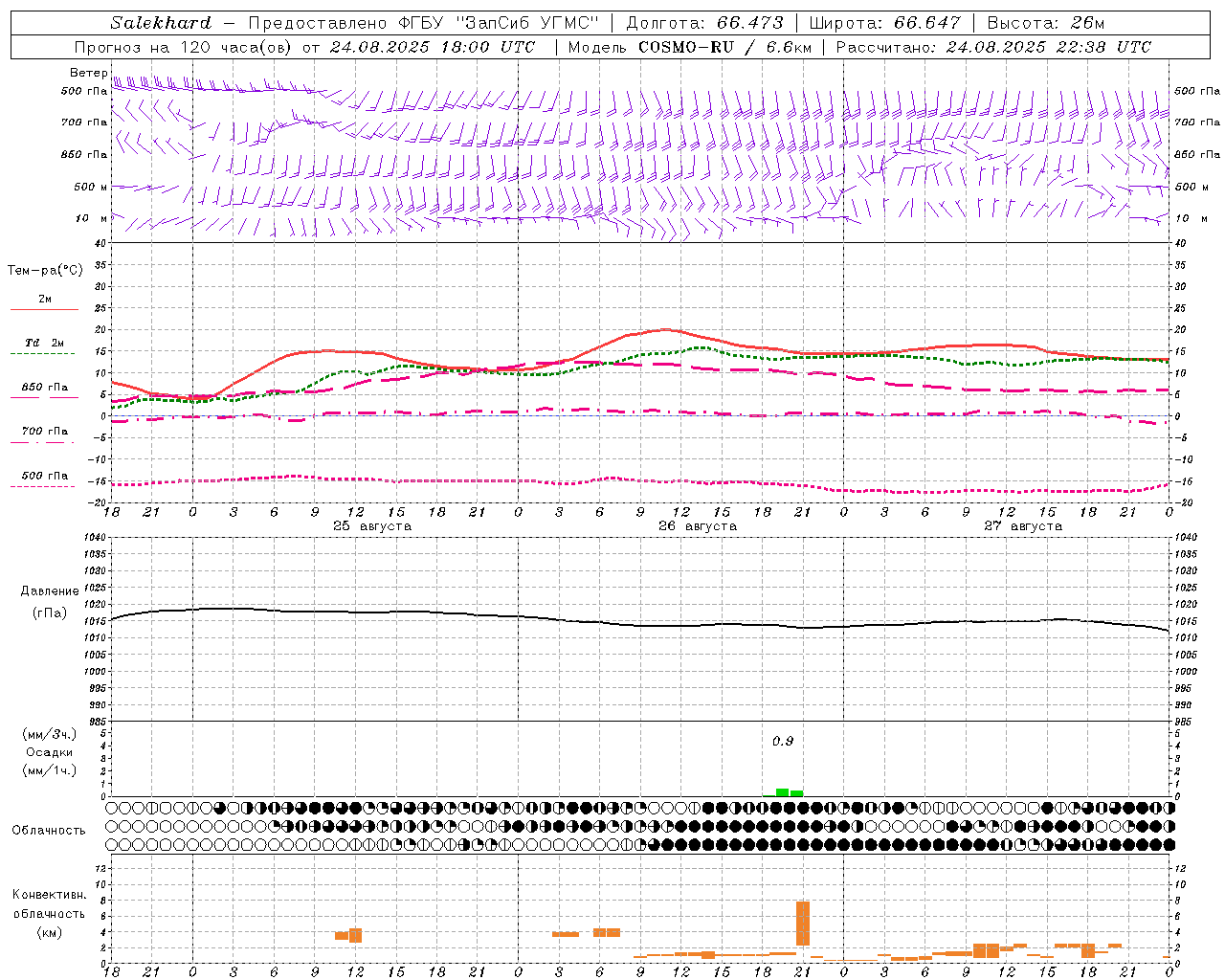Click the 0.9 precipitation amount value
The width and height of the screenshot is (1225, 980).
pyautogui.click(x=783, y=742)
